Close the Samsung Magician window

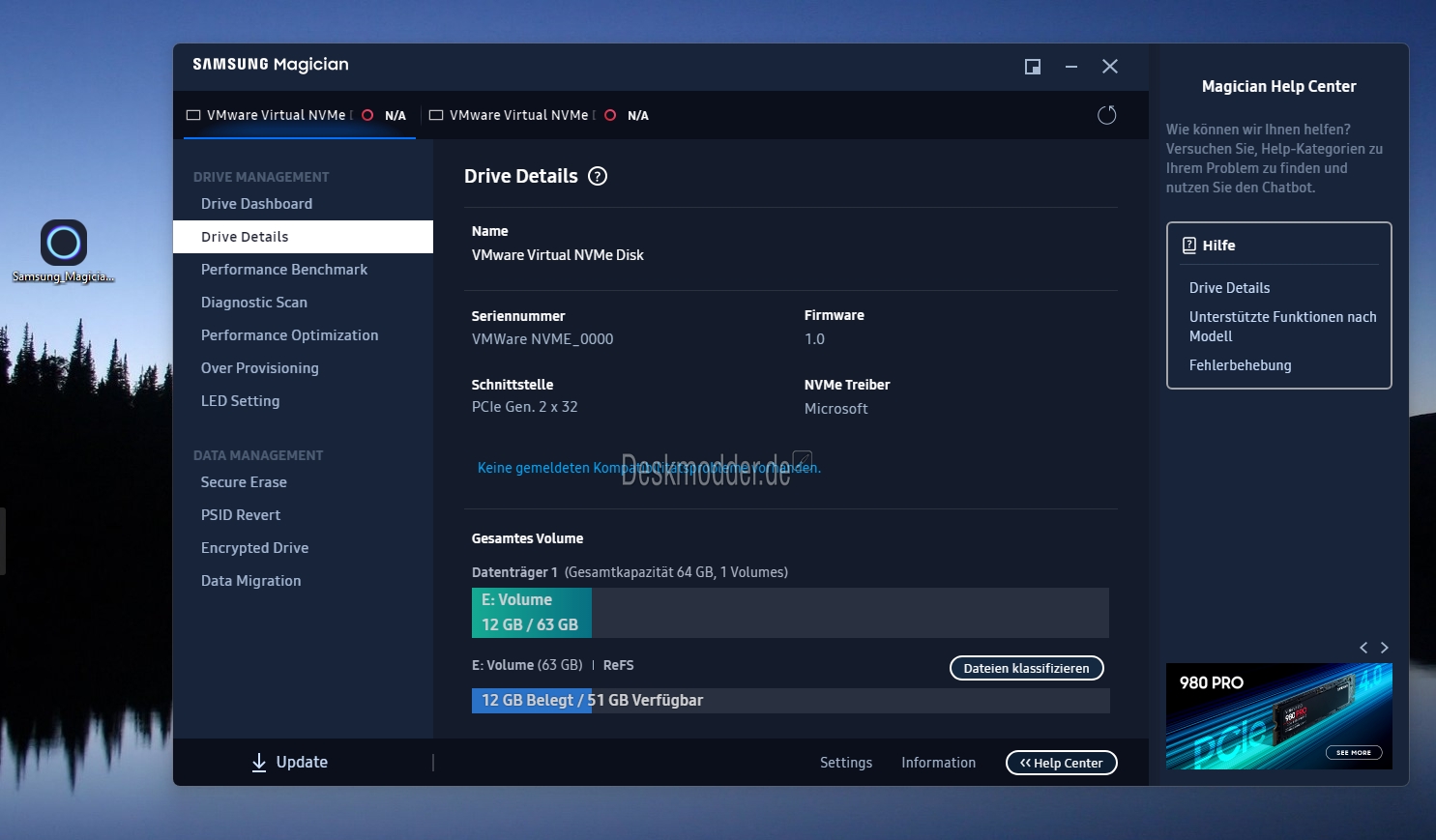click(x=1110, y=67)
